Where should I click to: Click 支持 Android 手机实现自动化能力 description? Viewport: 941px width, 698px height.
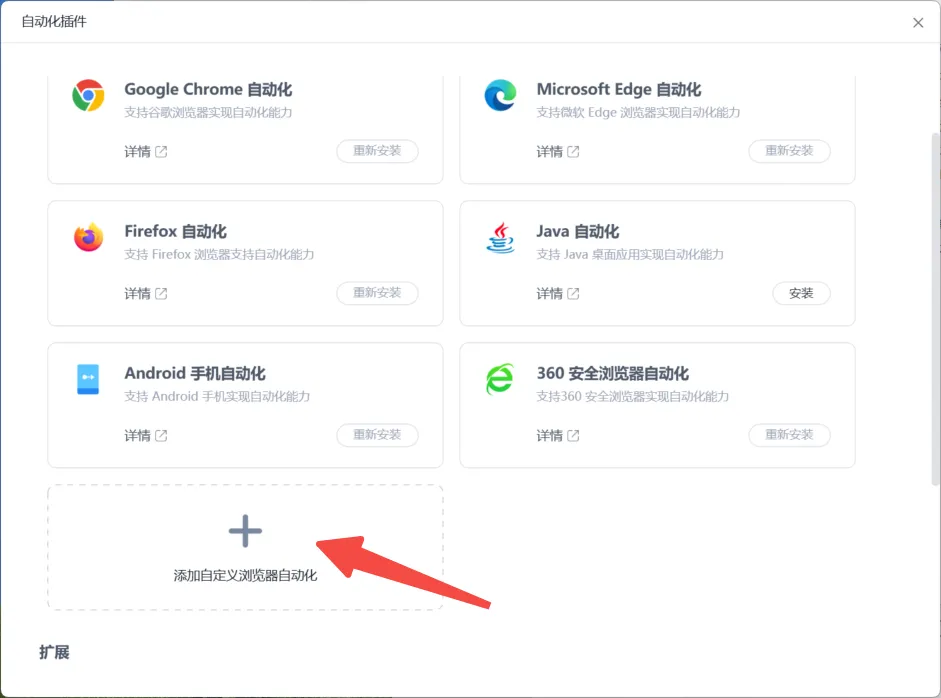[217, 397]
